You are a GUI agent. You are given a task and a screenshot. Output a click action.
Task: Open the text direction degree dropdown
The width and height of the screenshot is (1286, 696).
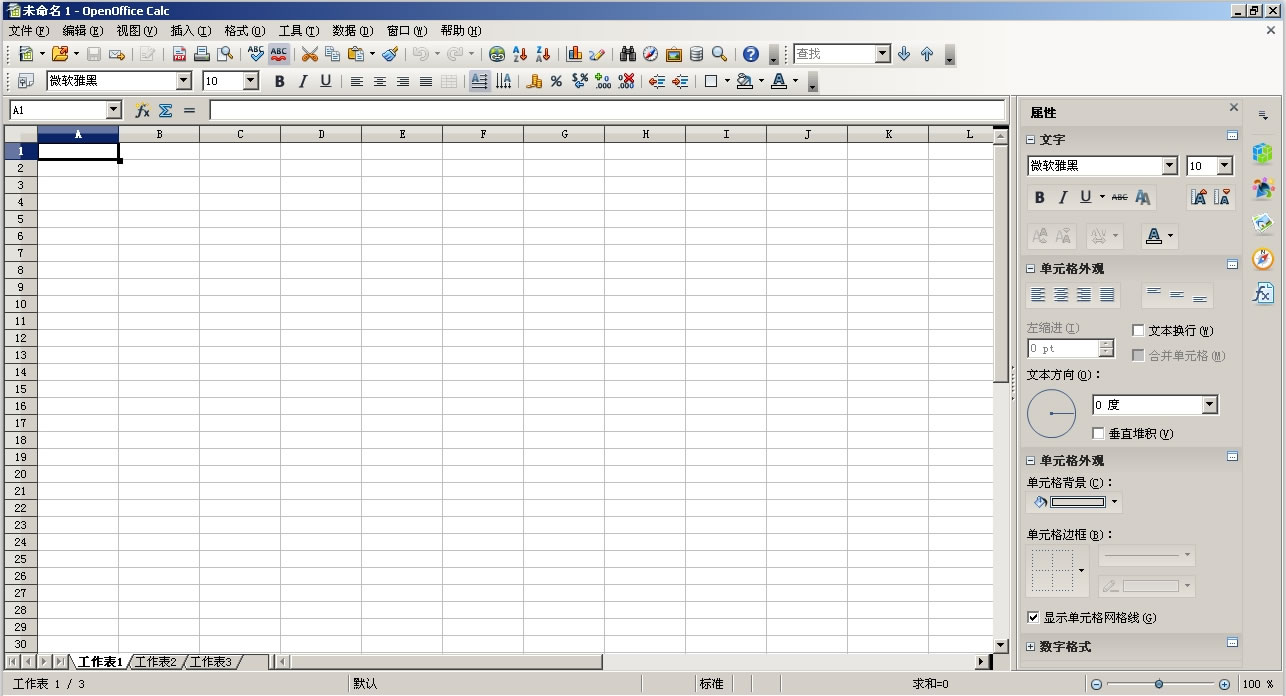pos(1209,405)
